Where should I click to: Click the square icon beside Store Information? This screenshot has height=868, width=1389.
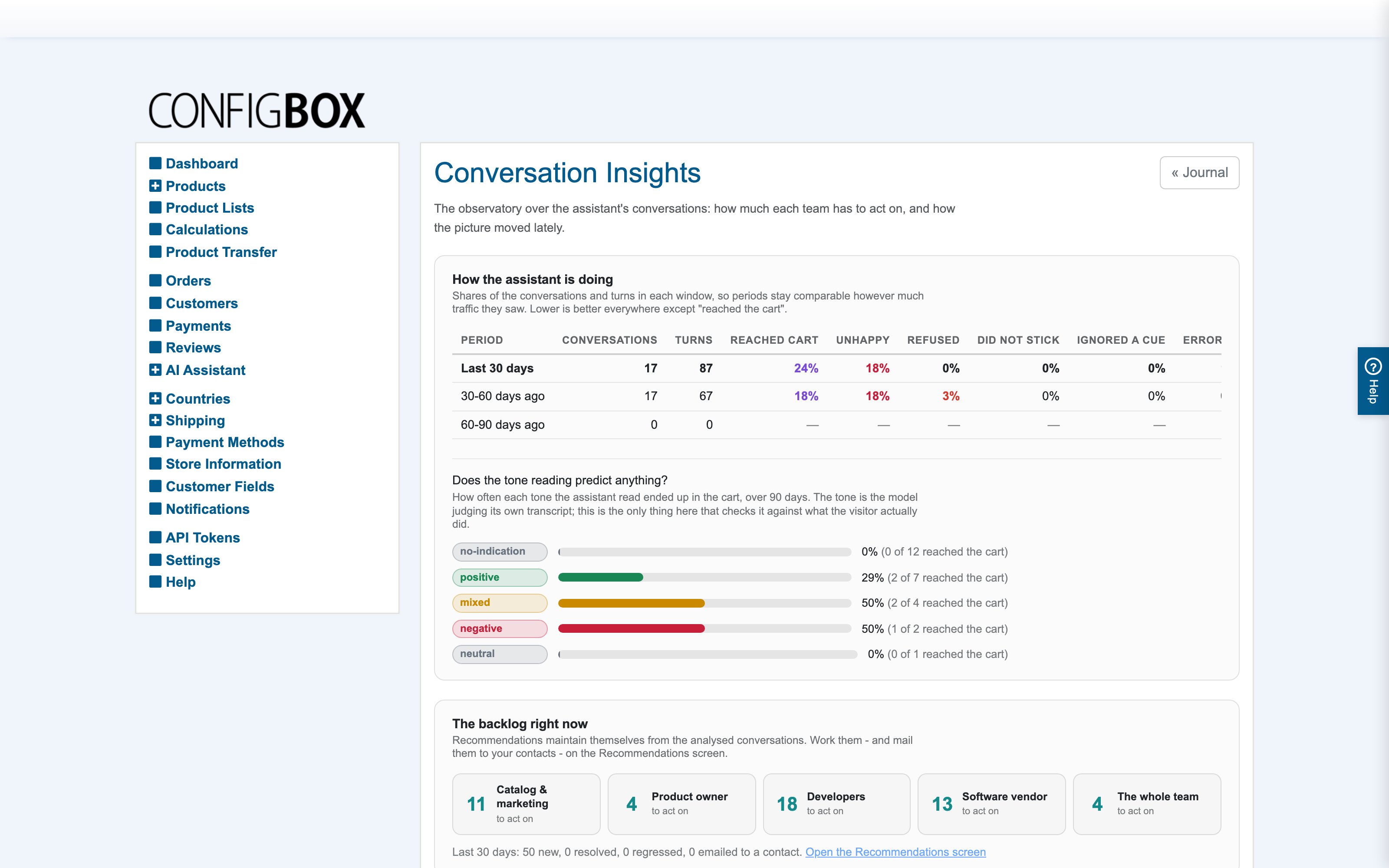(x=155, y=463)
